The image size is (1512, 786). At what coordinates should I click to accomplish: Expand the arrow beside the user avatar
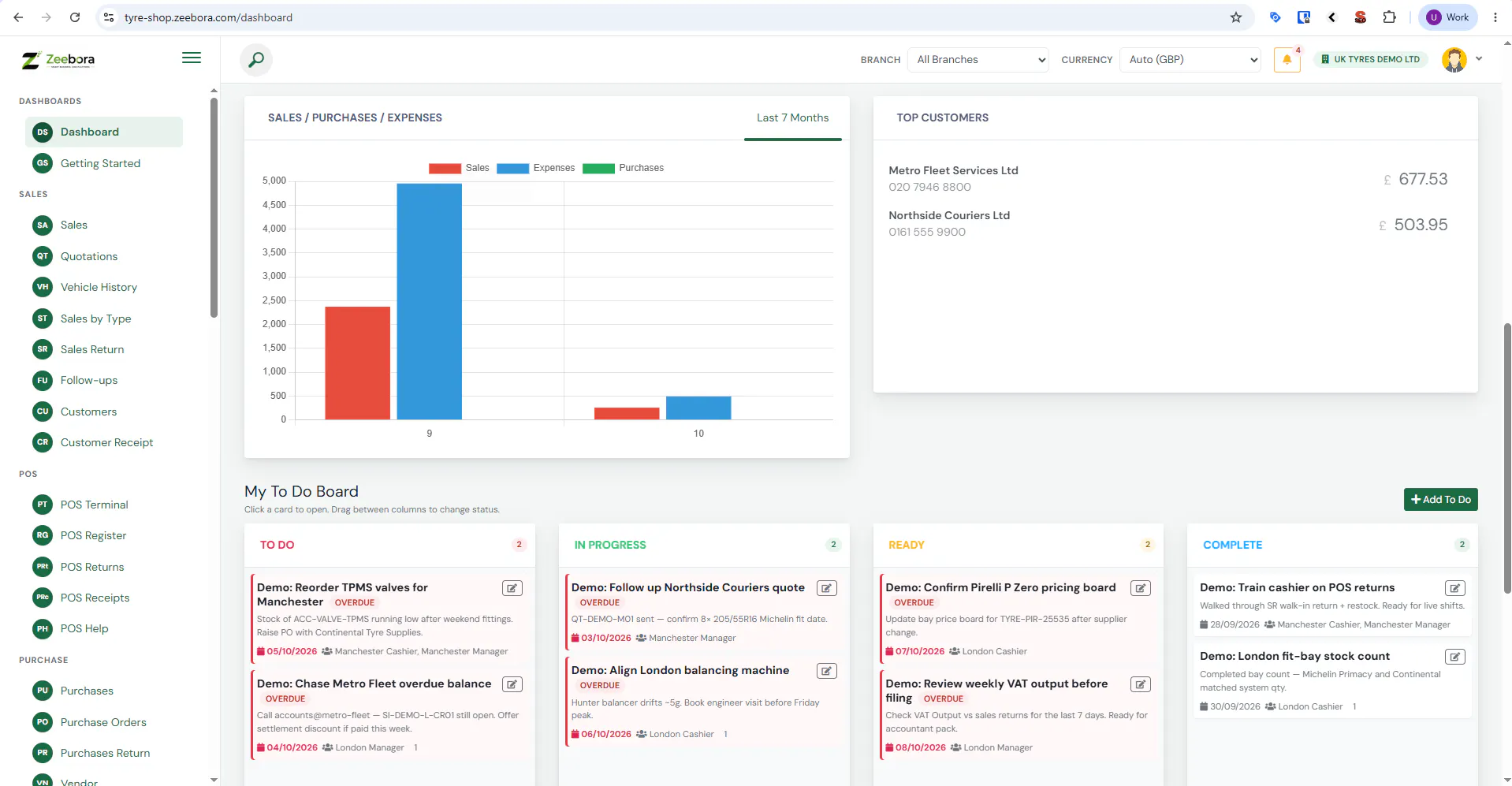click(x=1479, y=58)
